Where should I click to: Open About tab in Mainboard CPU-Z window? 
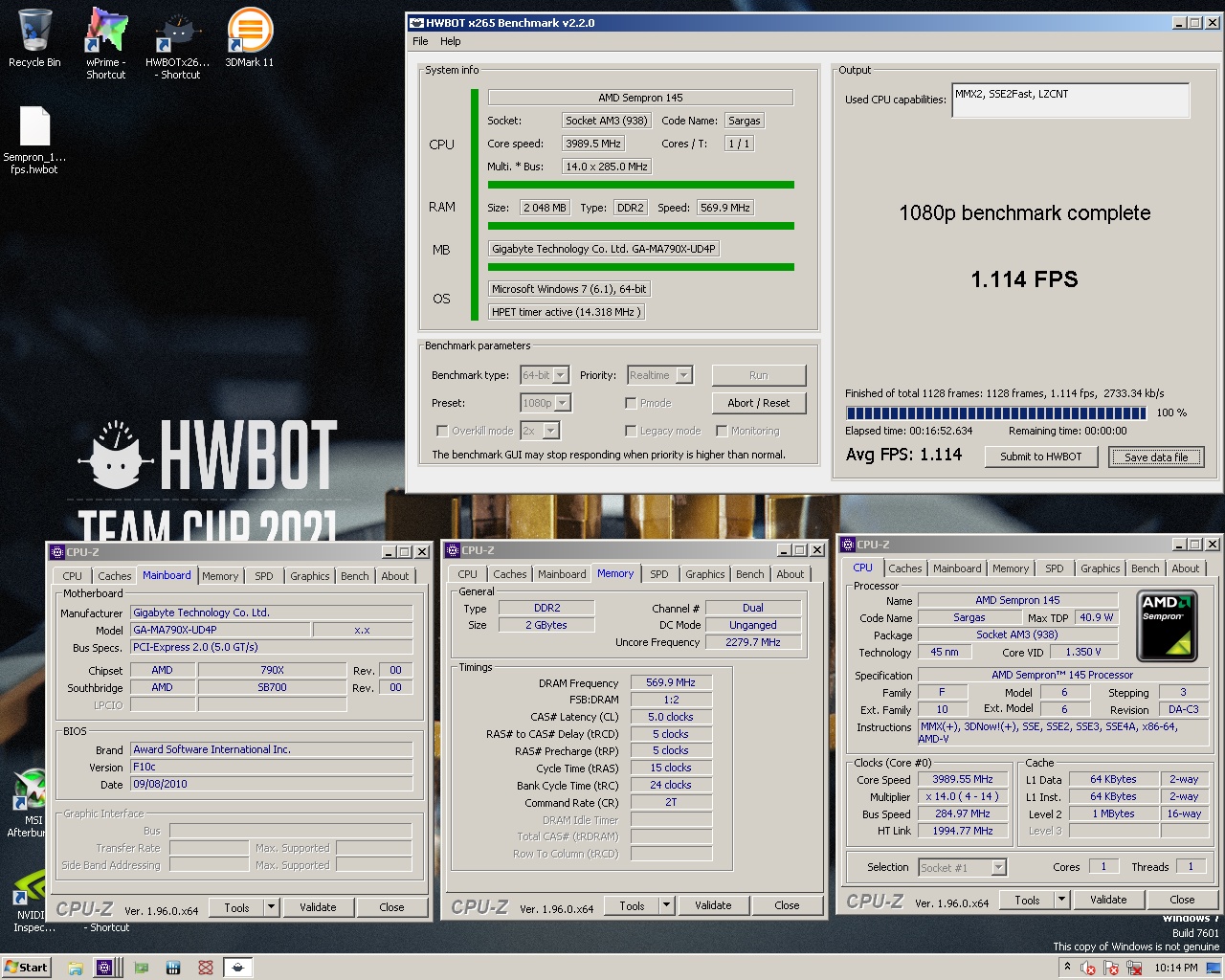(x=395, y=576)
